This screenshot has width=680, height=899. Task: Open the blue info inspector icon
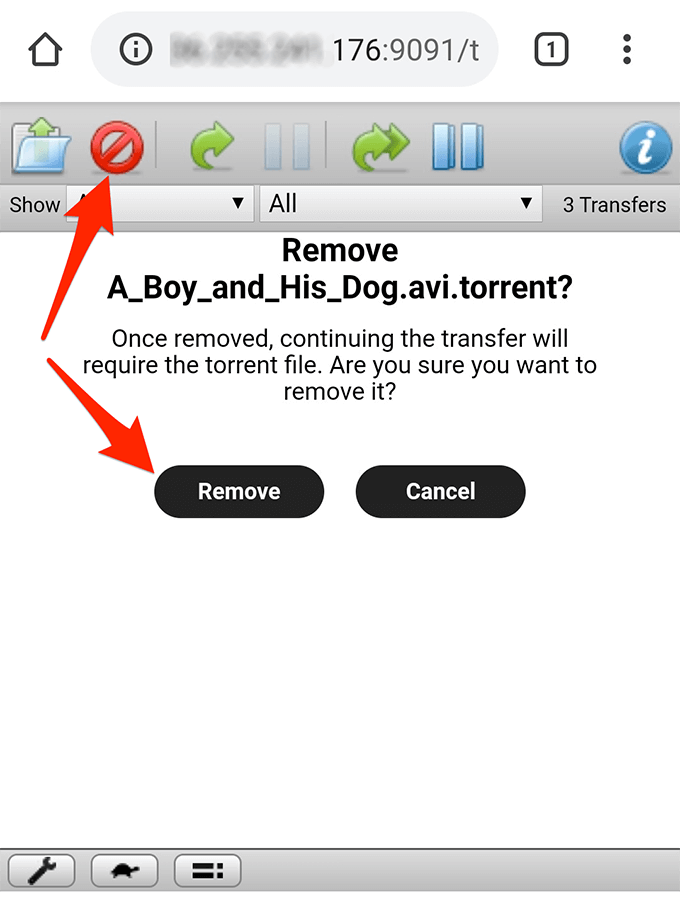pyautogui.click(x=646, y=147)
